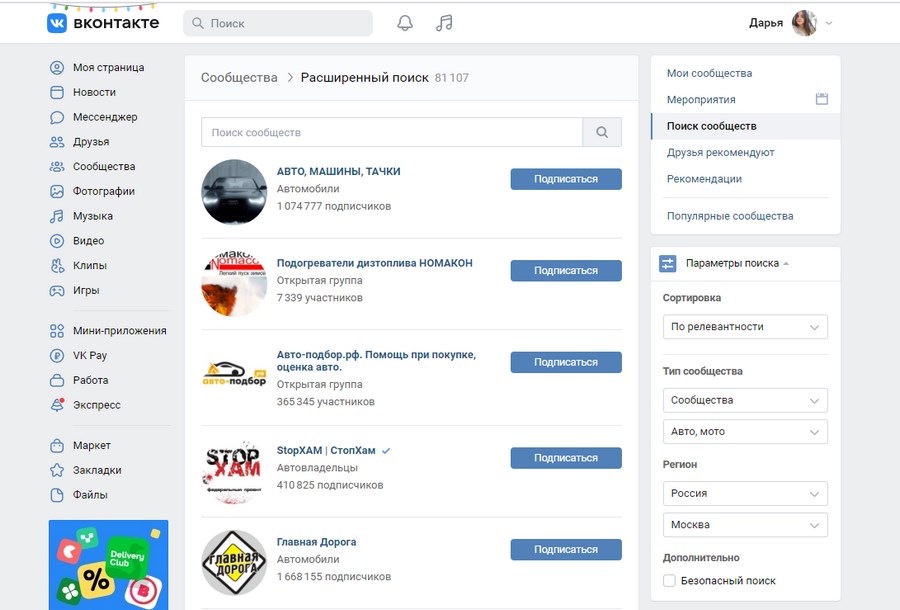Open StopXAM community avatar
This screenshot has width=900, height=610.
234,471
